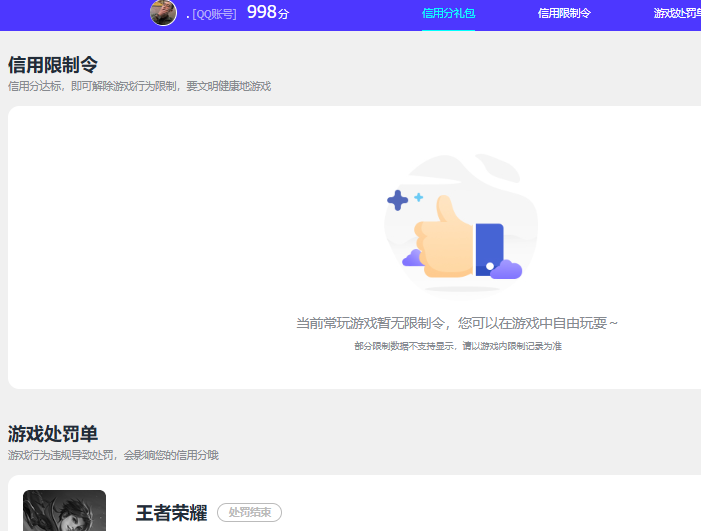
Task: Click the 信用分达标 subtitle text
Action: 139,86
